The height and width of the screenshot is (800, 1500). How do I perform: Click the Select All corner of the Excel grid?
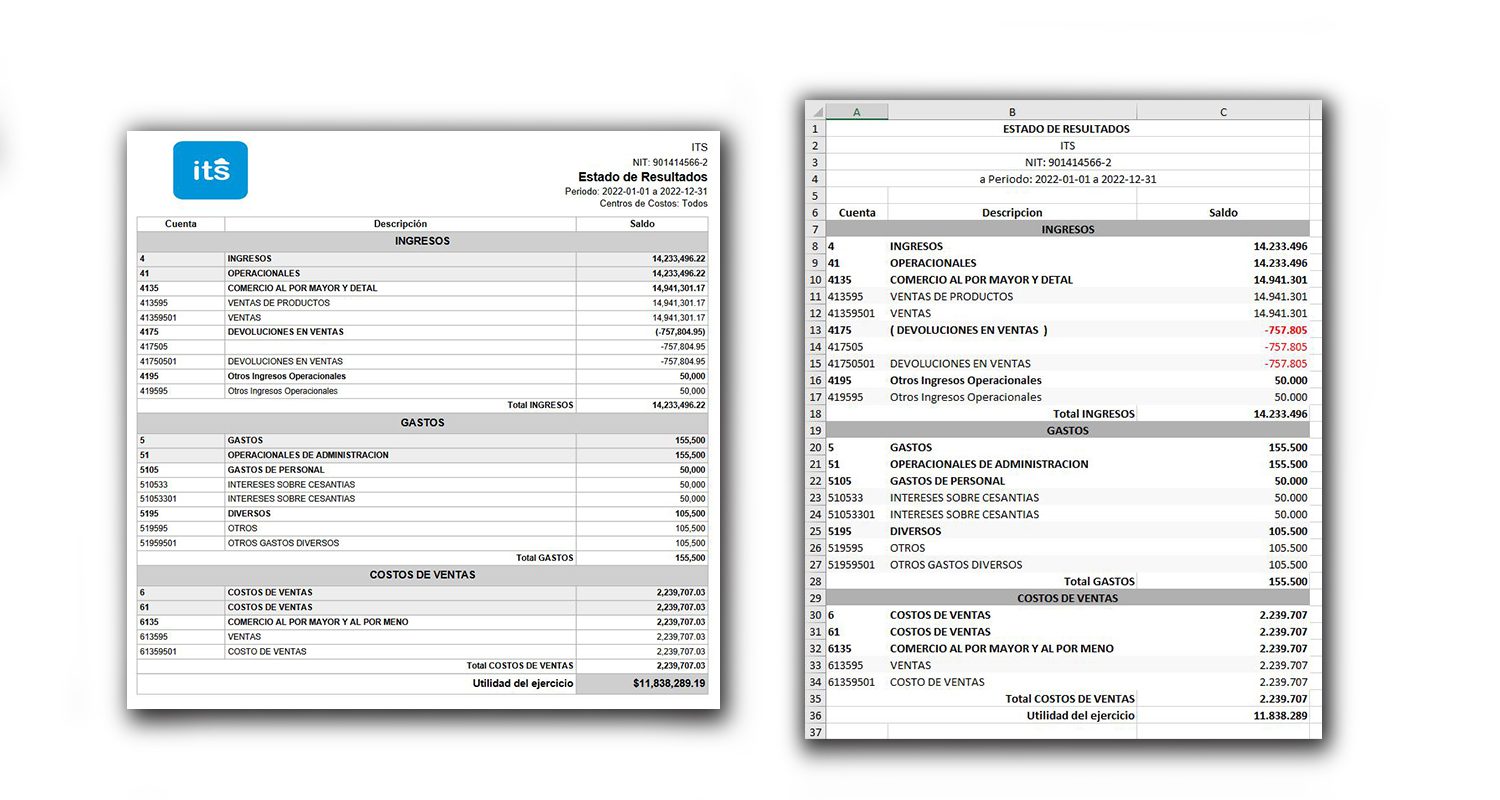pyautogui.click(x=815, y=112)
